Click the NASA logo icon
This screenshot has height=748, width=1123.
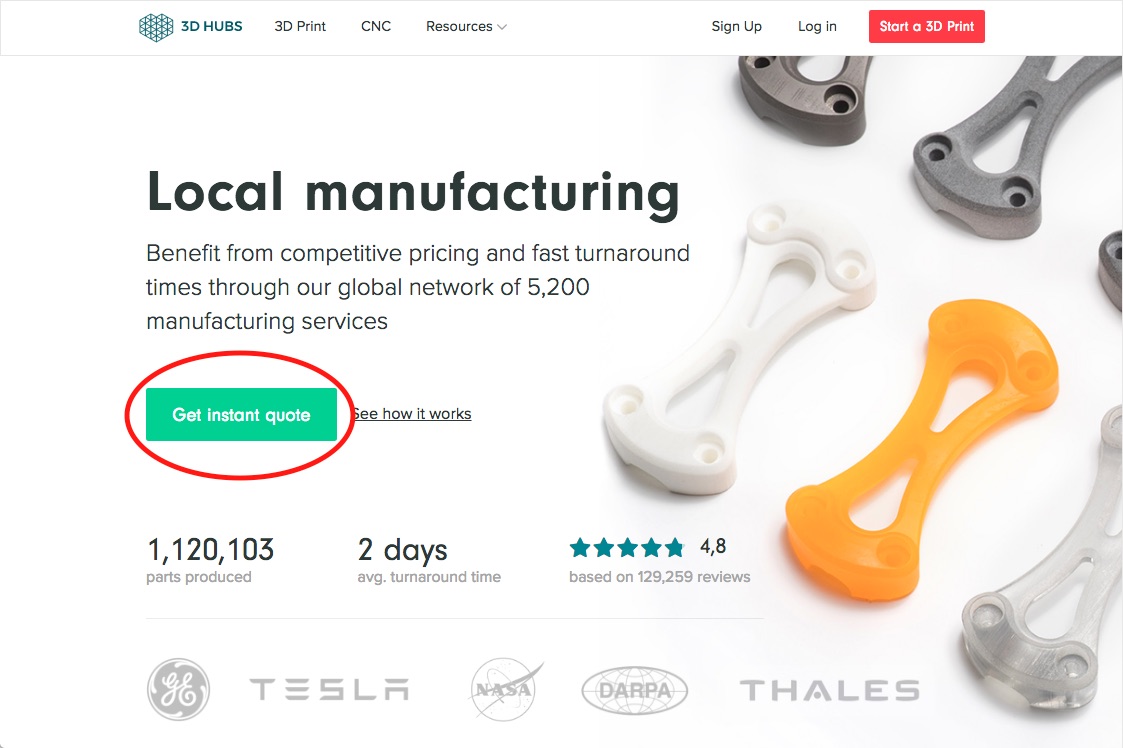tap(507, 689)
